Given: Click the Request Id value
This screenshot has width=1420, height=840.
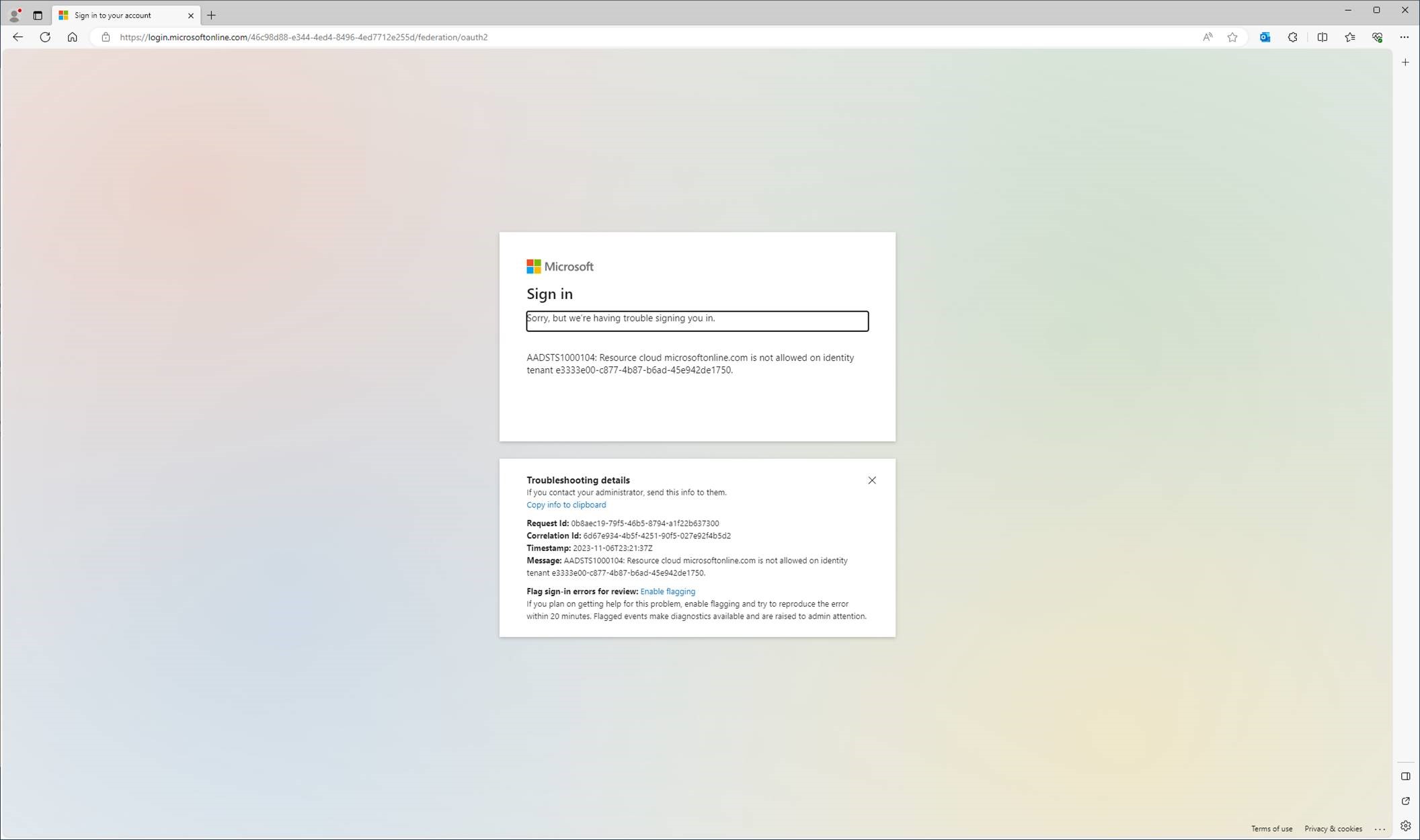Looking at the screenshot, I should (x=645, y=523).
